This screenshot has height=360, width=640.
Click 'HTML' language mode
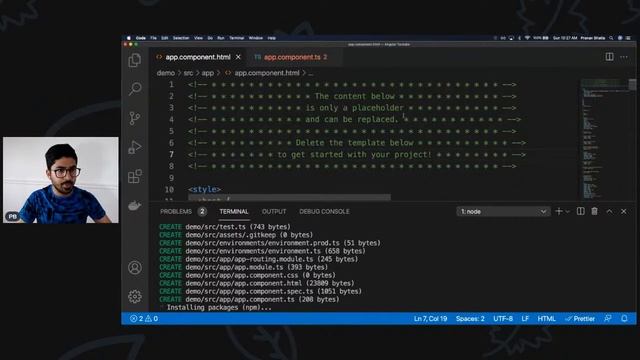click(x=547, y=318)
